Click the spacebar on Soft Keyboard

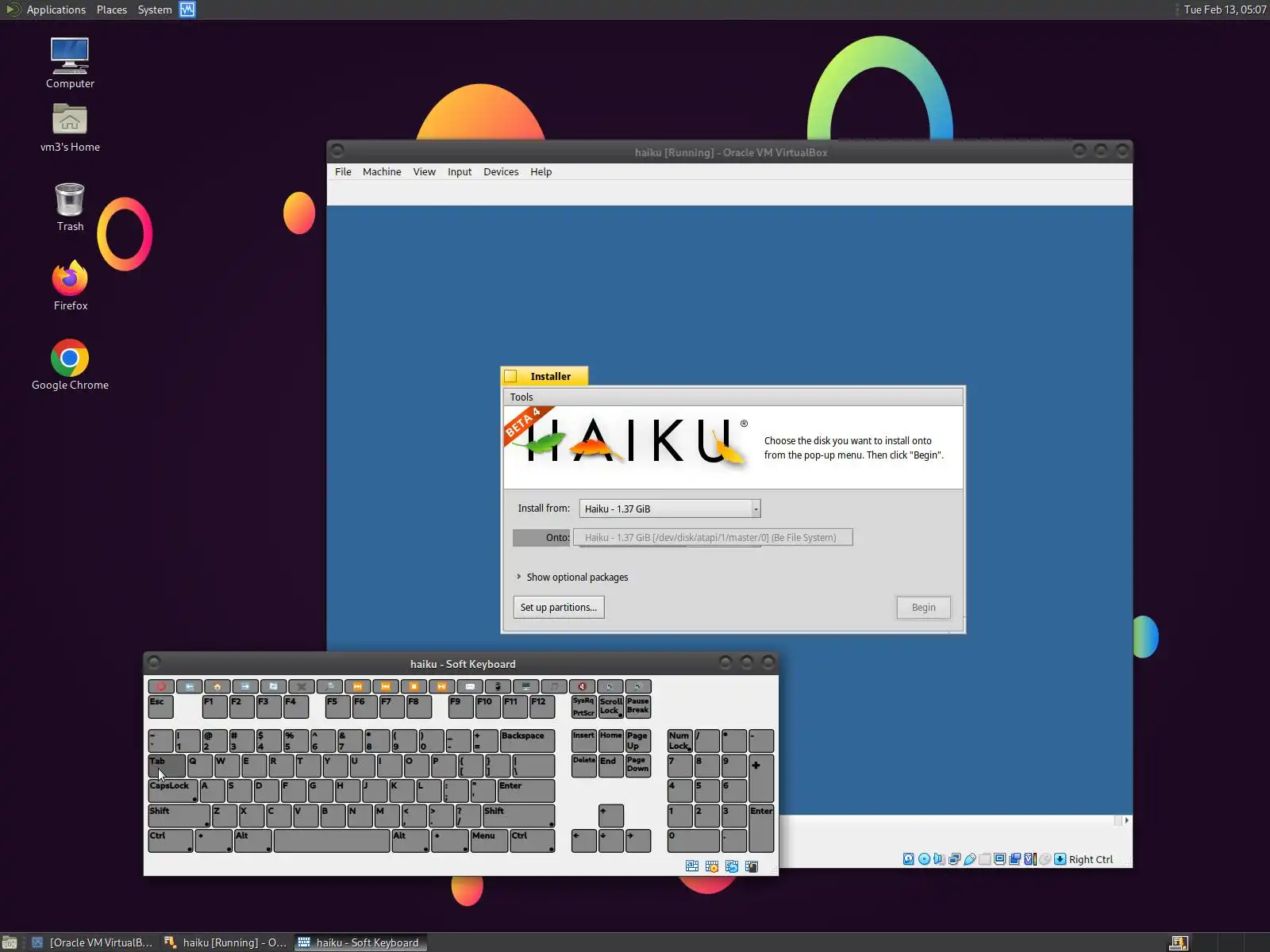[x=332, y=841]
